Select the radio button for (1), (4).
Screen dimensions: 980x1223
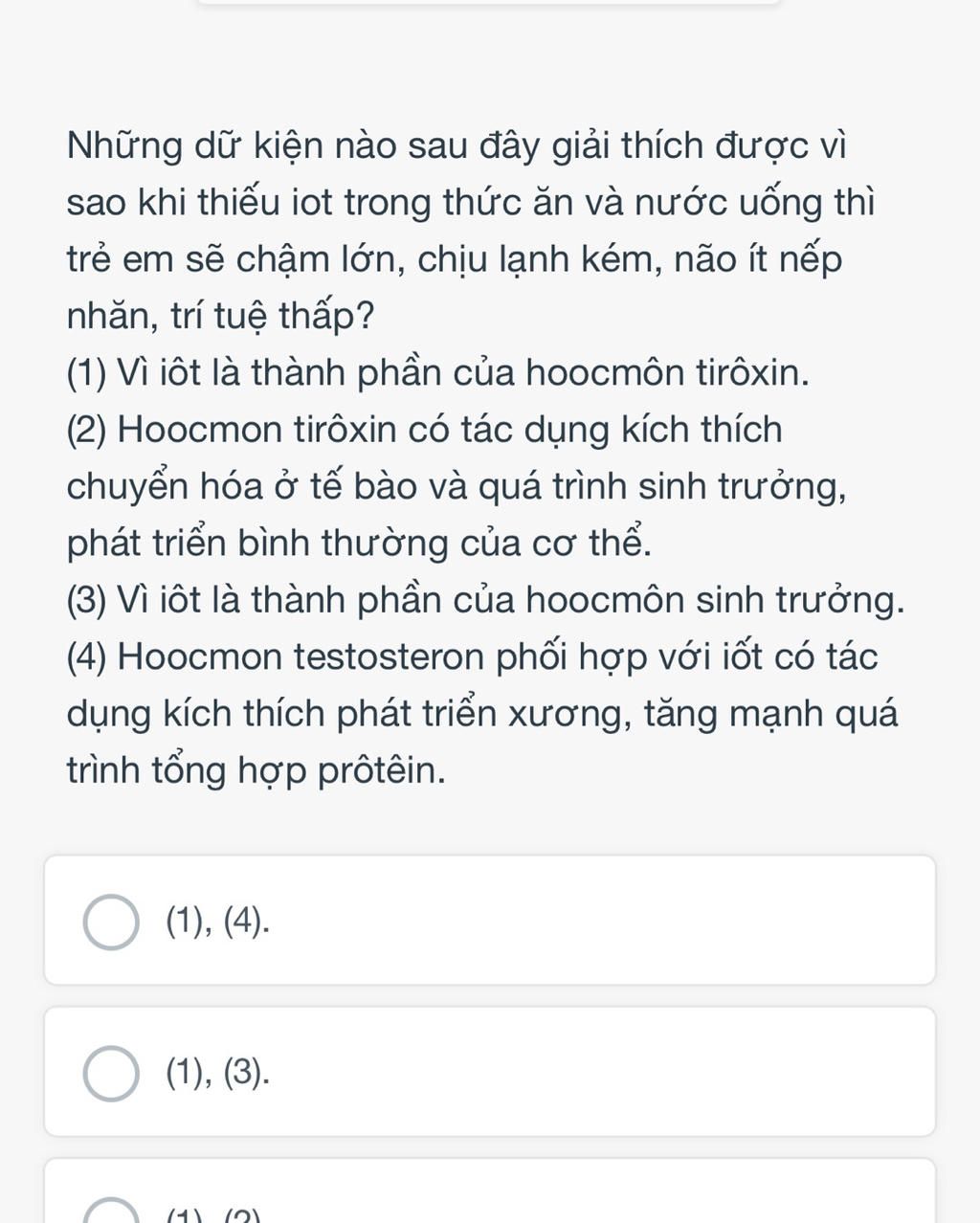pos(111,923)
